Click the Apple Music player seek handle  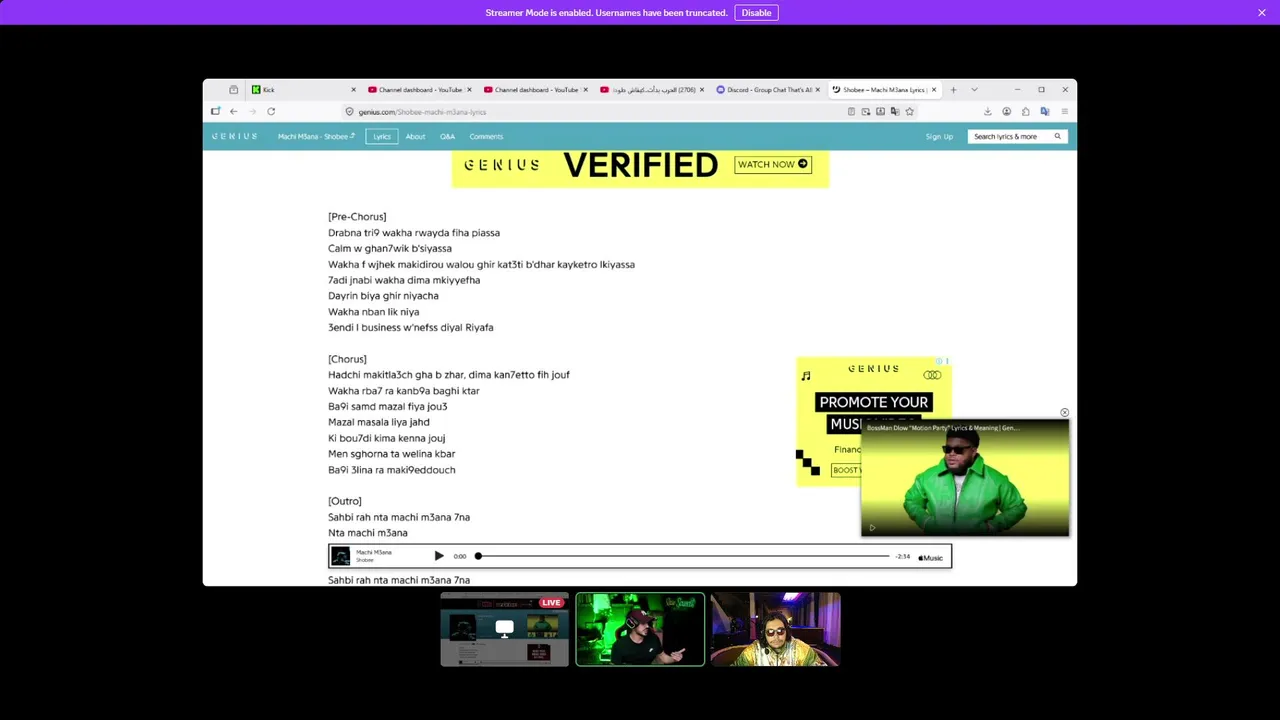(x=478, y=556)
